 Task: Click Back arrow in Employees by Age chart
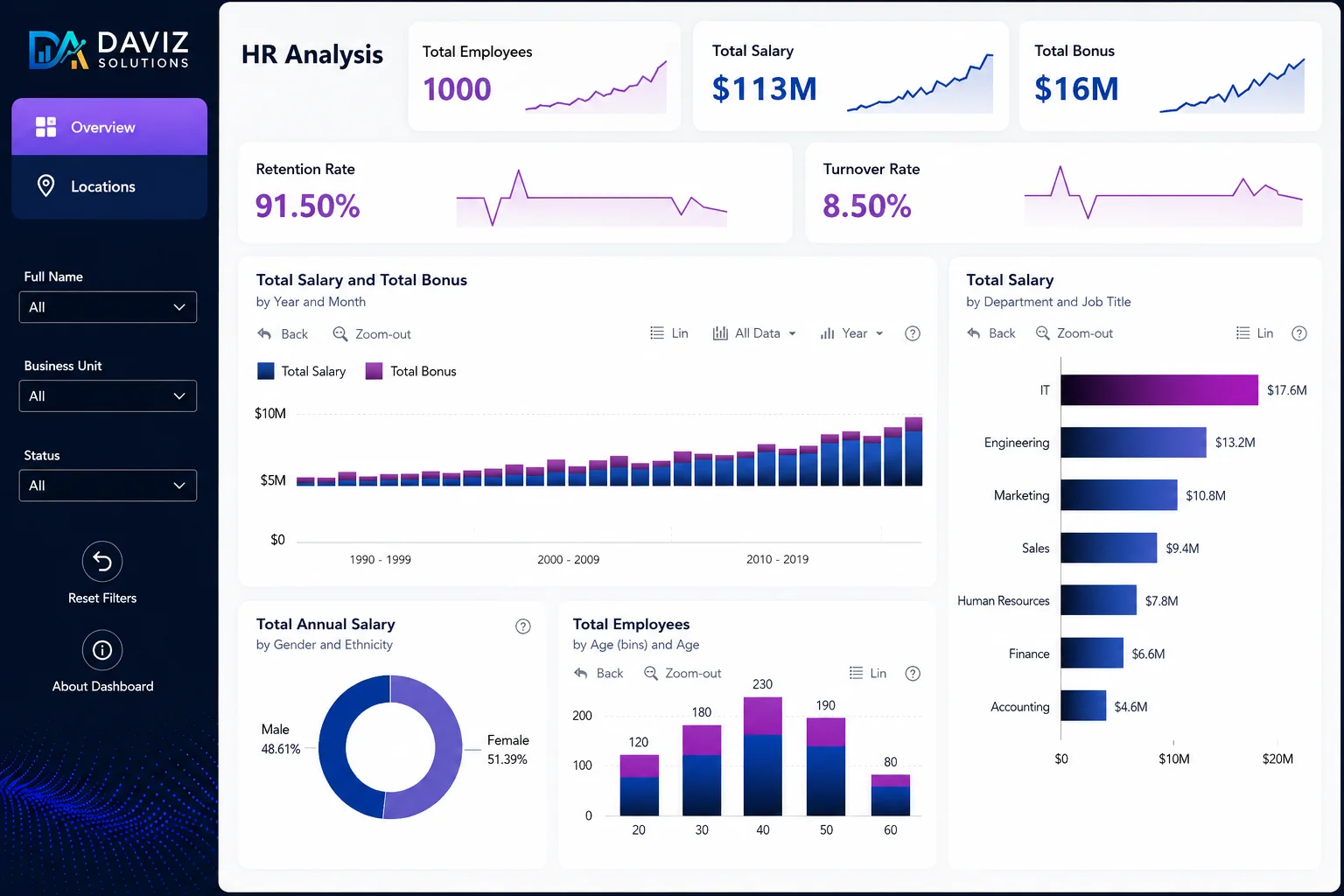580,673
